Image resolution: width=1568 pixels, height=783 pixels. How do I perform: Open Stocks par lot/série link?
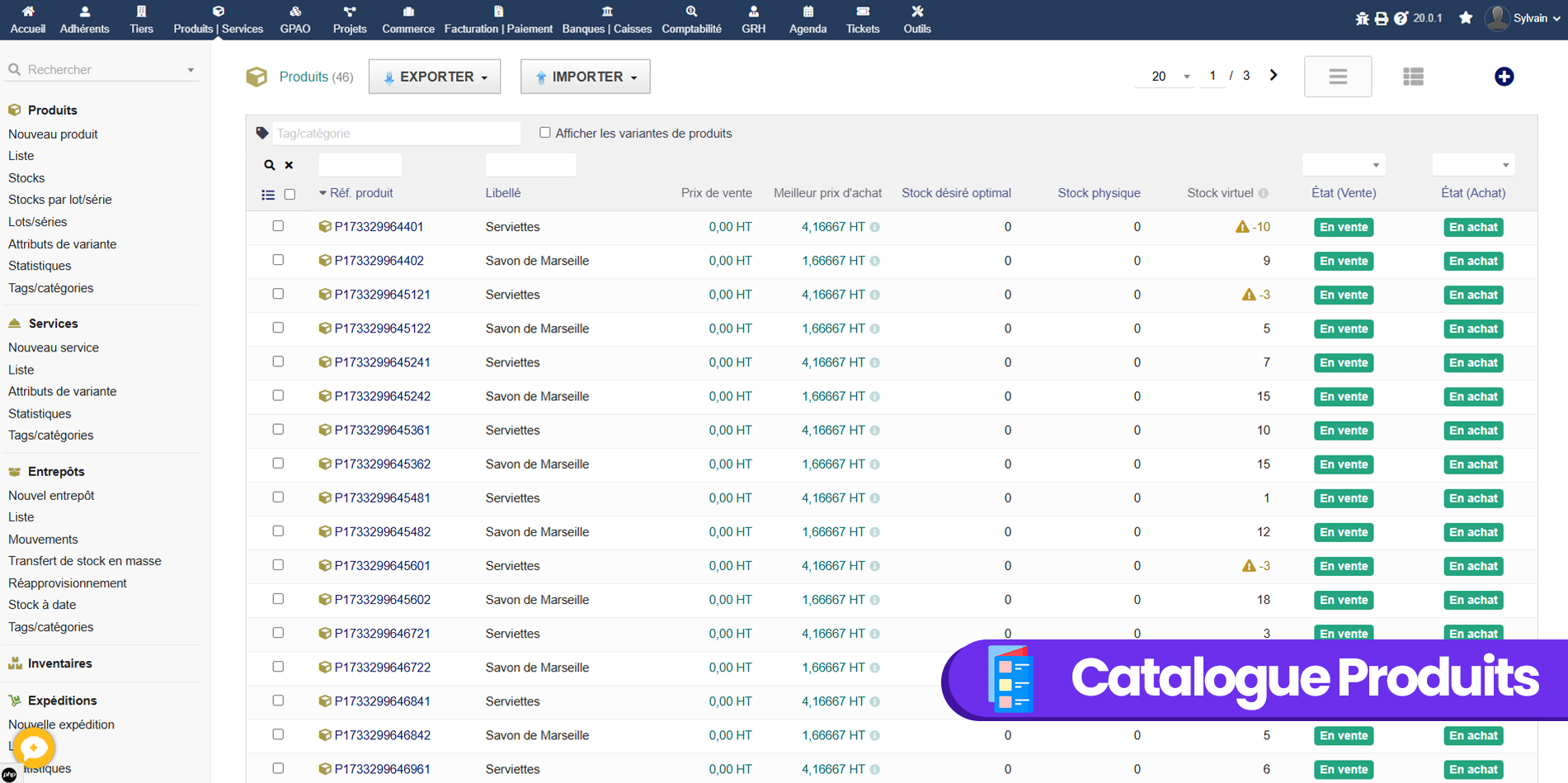pyautogui.click(x=59, y=200)
